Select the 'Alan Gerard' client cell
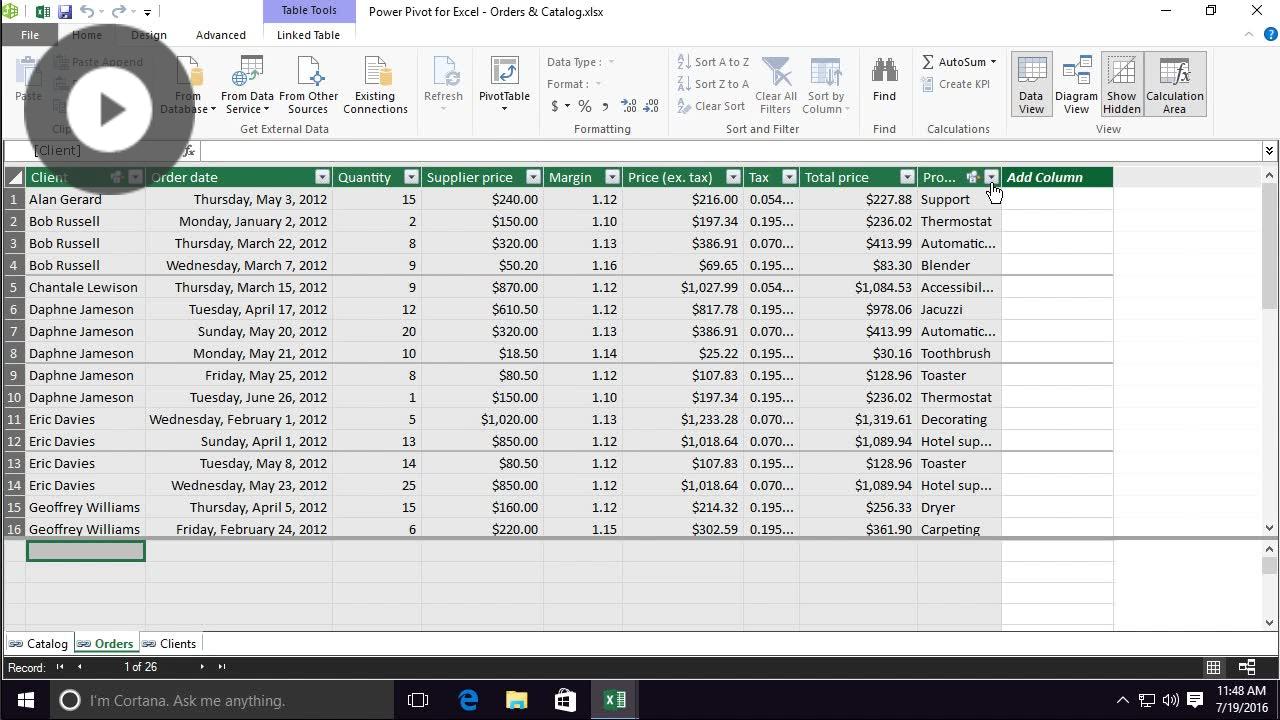The height and width of the screenshot is (720, 1280). [x=85, y=199]
